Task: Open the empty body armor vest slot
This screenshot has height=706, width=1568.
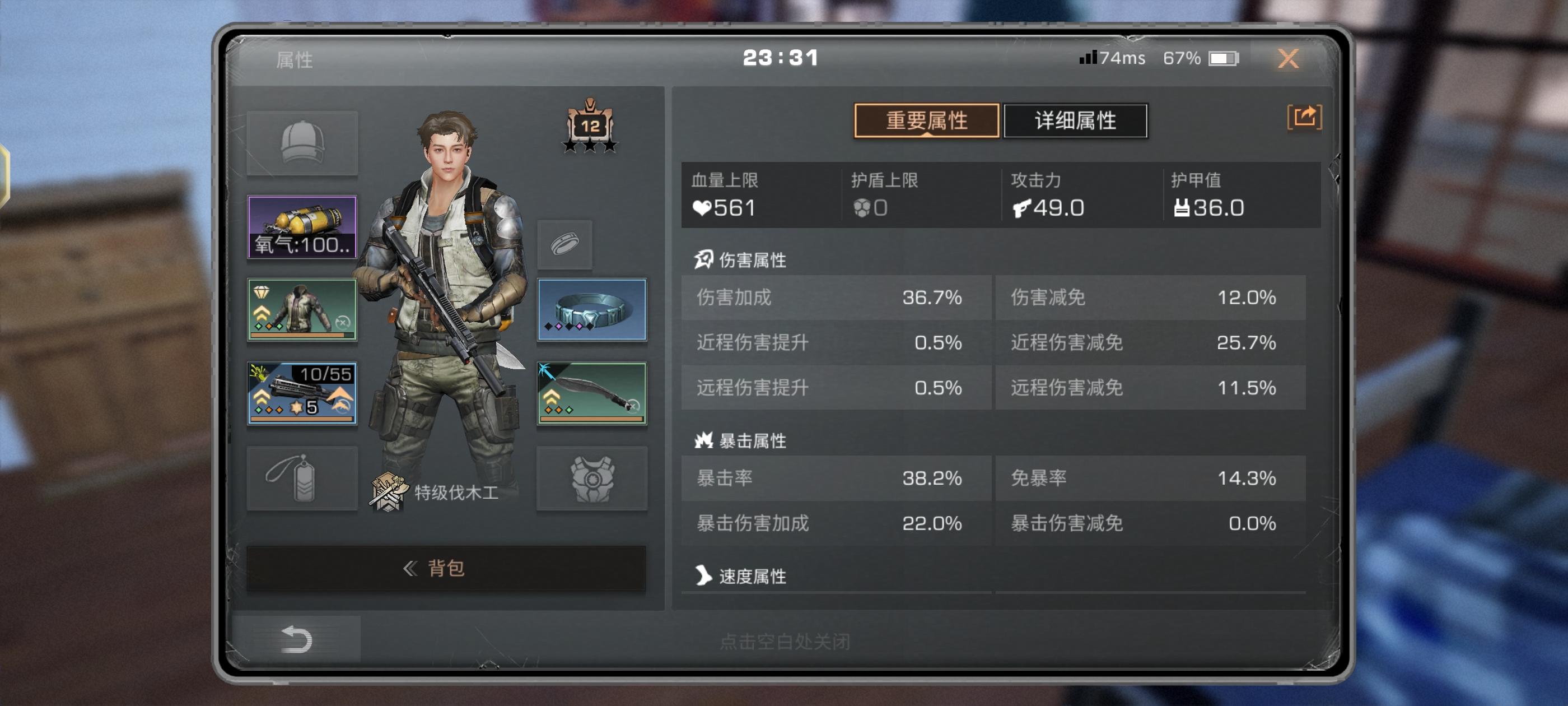Action: pos(592,478)
